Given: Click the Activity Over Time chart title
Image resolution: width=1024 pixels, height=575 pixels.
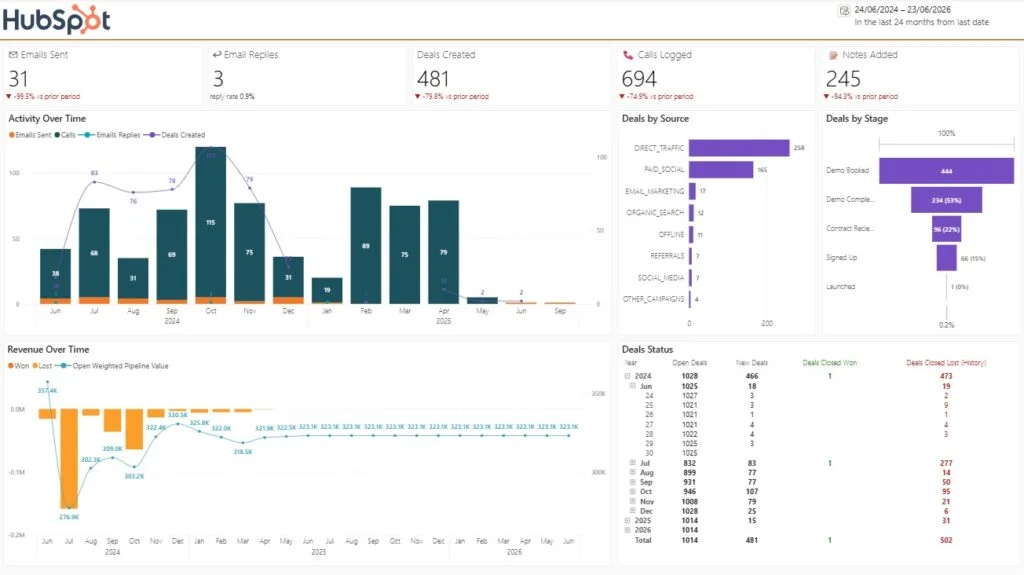Looking at the screenshot, I should [47, 118].
